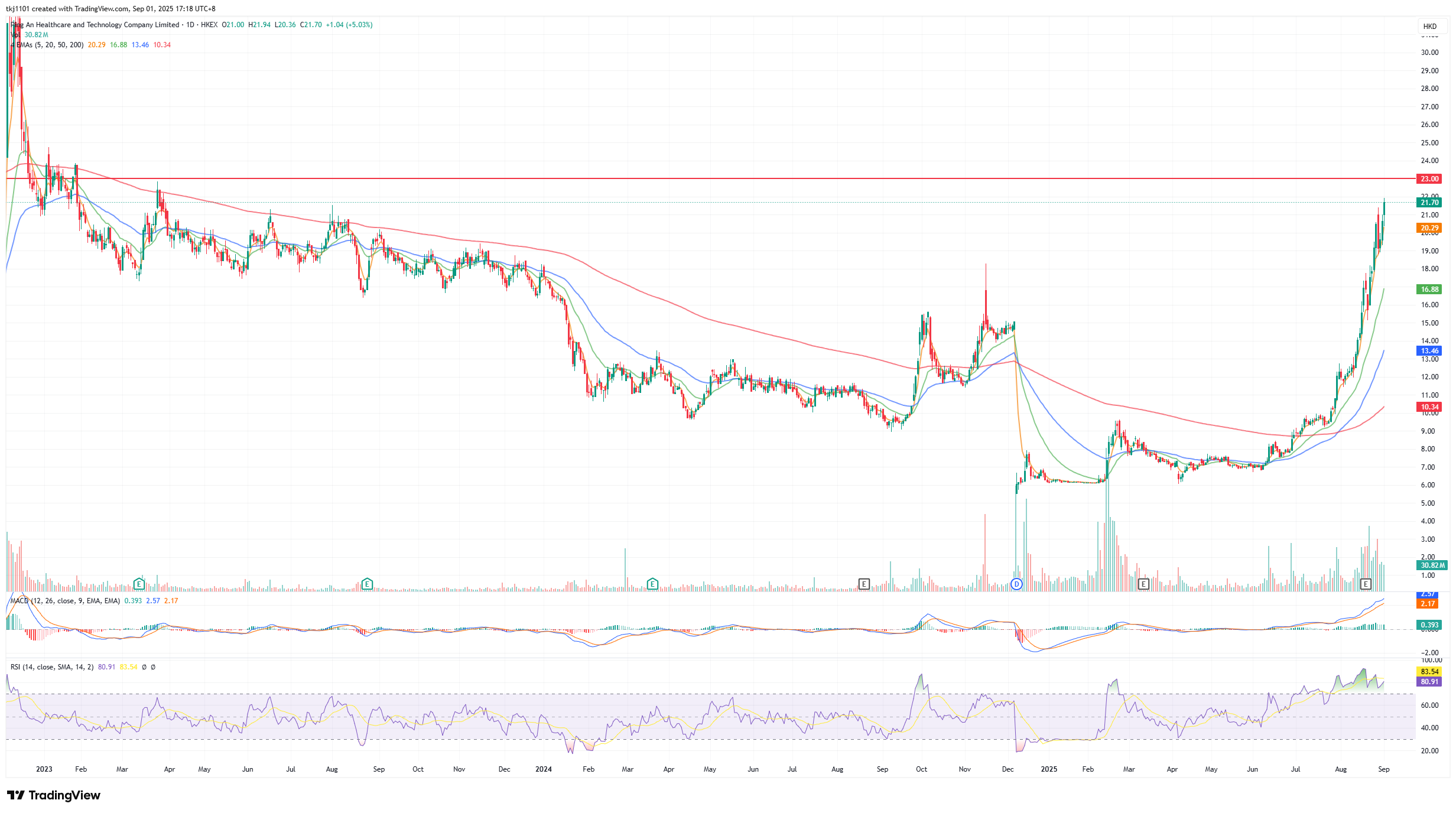The height and width of the screenshot is (813, 1456).
Task: Click the earnings marker near August 2024
Action: click(x=864, y=584)
